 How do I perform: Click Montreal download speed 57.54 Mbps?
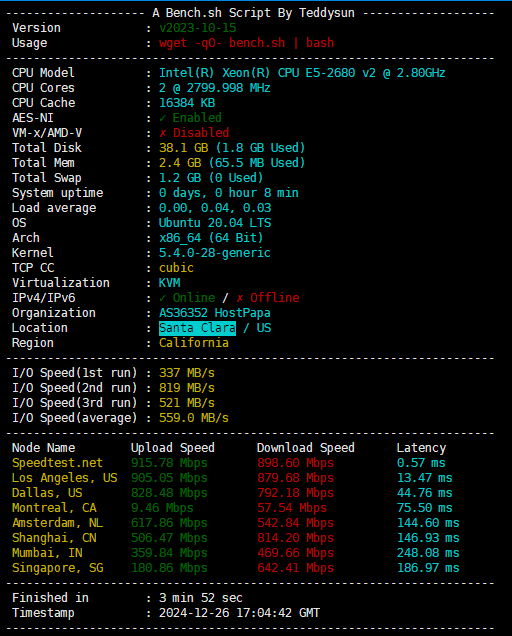(x=292, y=508)
